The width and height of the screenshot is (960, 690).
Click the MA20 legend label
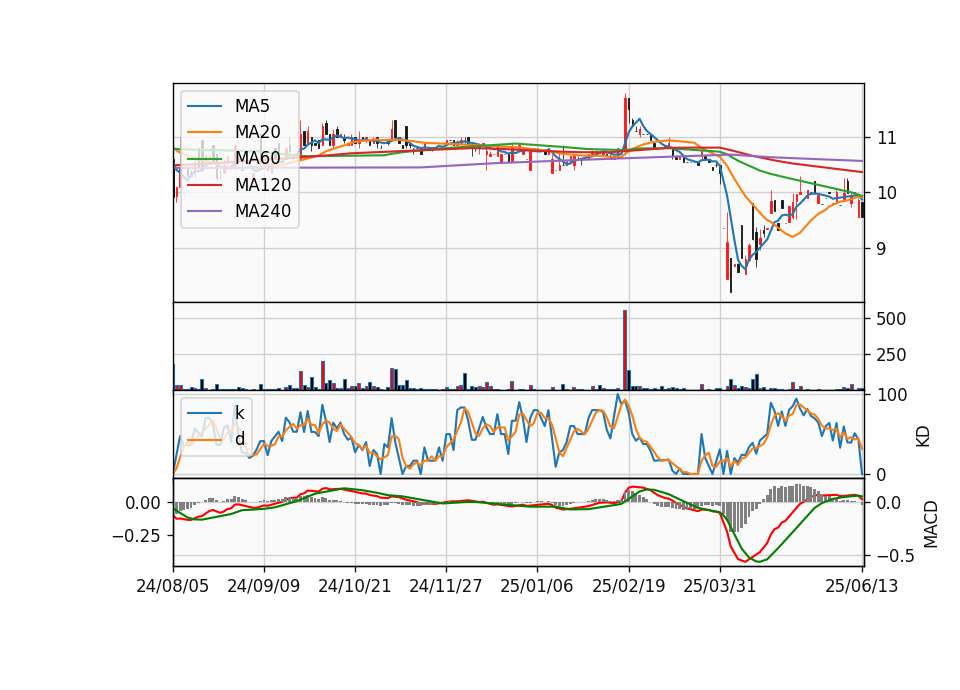point(257,132)
